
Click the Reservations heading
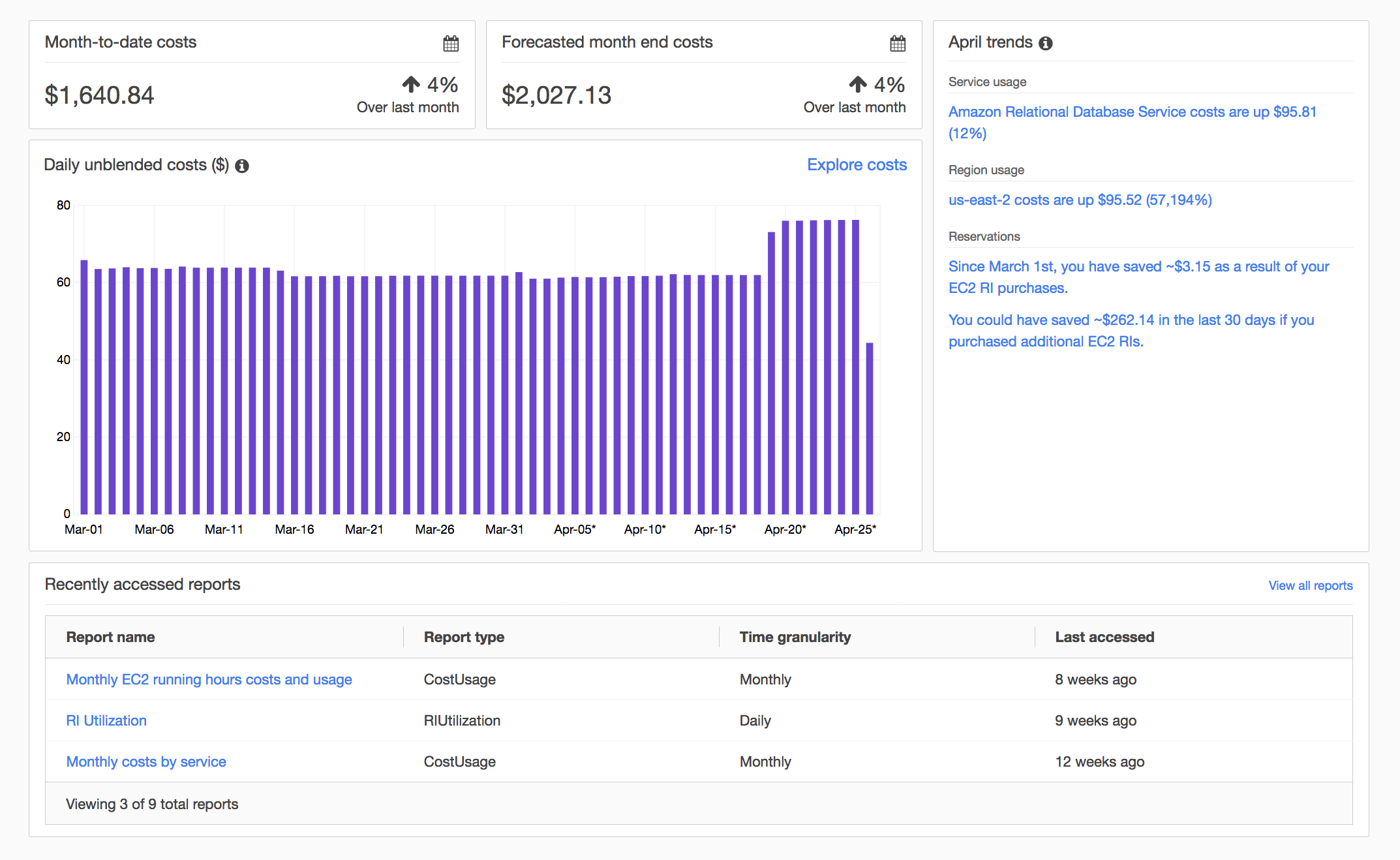point(984,236)
